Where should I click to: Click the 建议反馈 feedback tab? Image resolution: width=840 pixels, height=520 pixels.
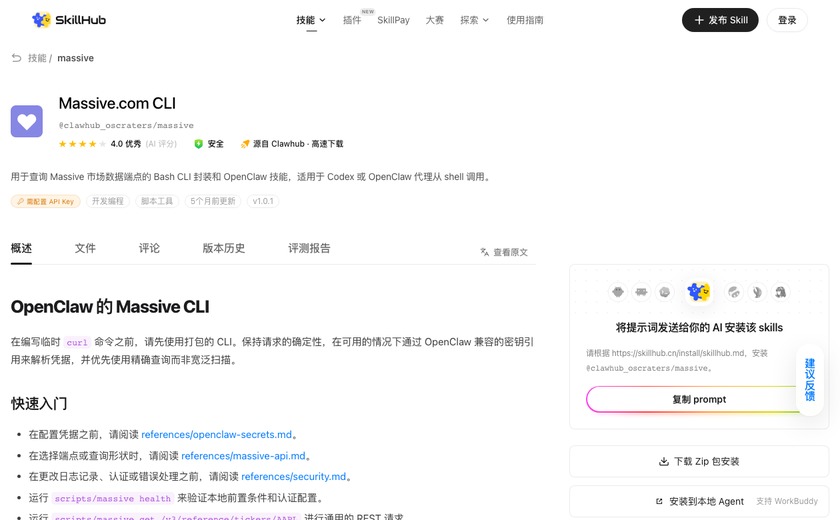pyautogui.click(x=809, y=380)
